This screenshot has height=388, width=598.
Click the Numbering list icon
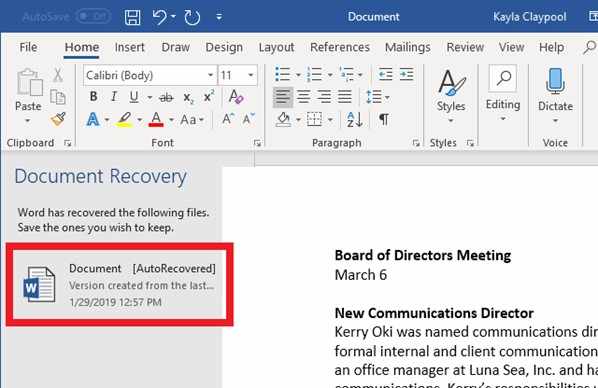pyautogui.click(x=315, y=74)
